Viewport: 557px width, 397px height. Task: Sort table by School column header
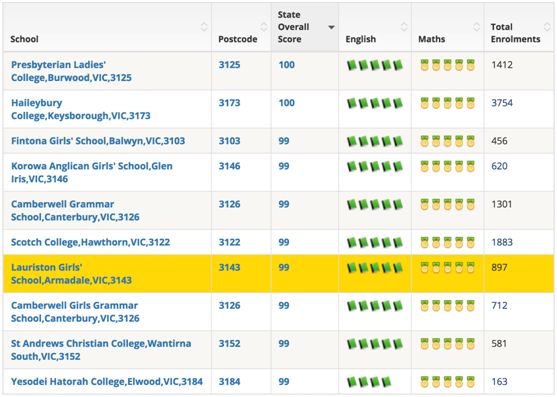107,27
